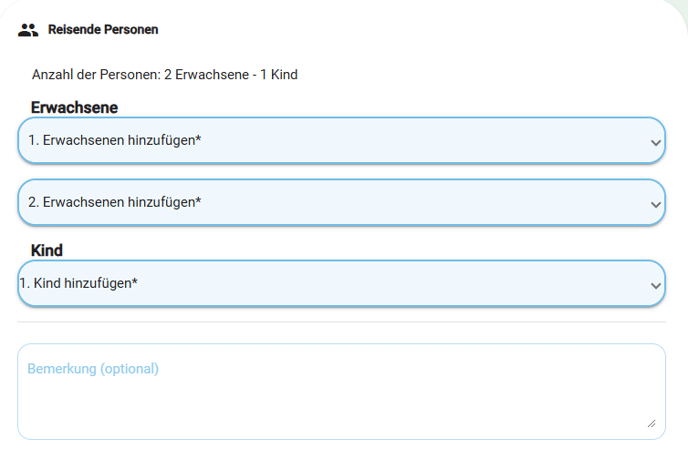Click the '2 Erwachsene' count text

206,75
